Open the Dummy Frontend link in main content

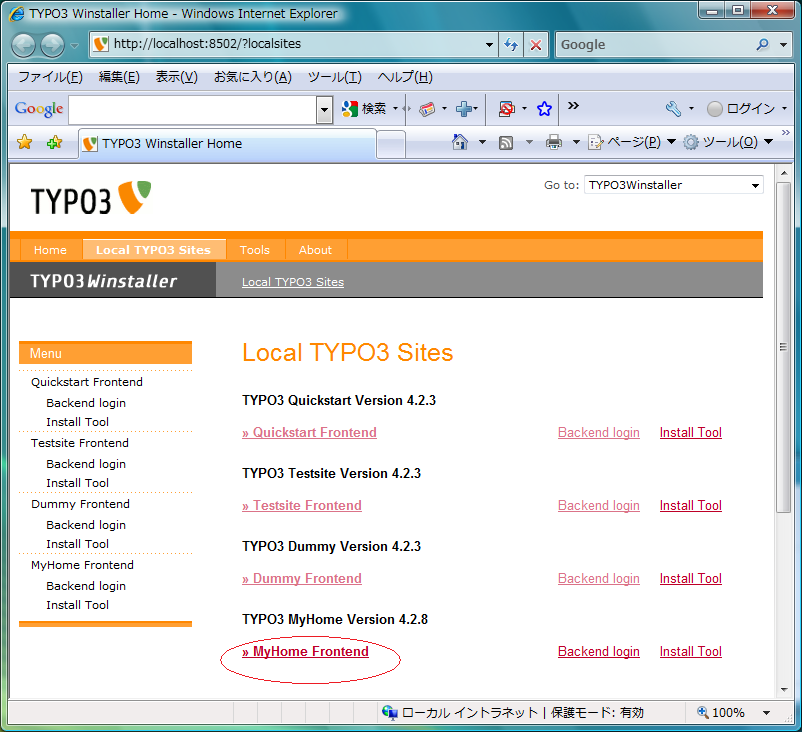(x=302, y=579)
